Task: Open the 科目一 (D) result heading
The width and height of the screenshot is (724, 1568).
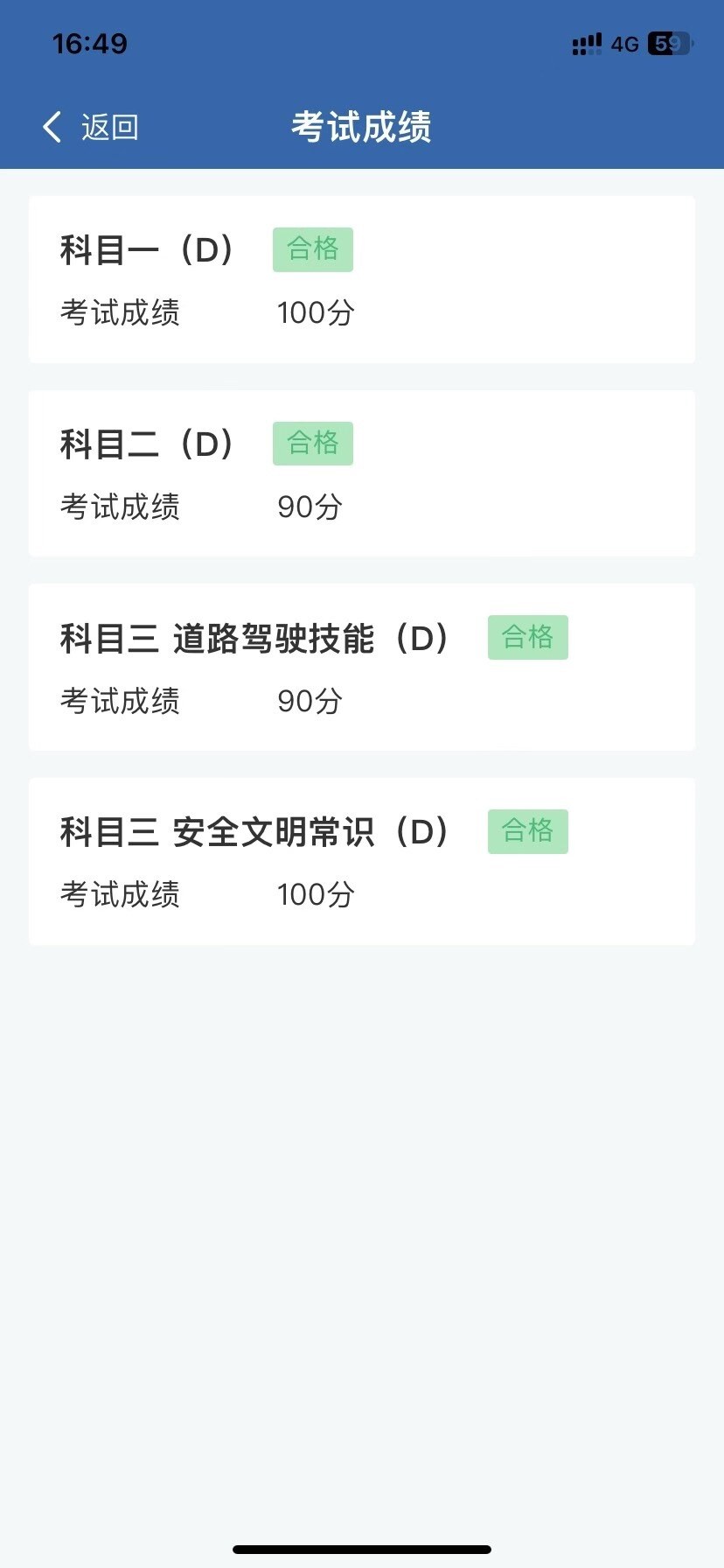Action: point(147,250)
